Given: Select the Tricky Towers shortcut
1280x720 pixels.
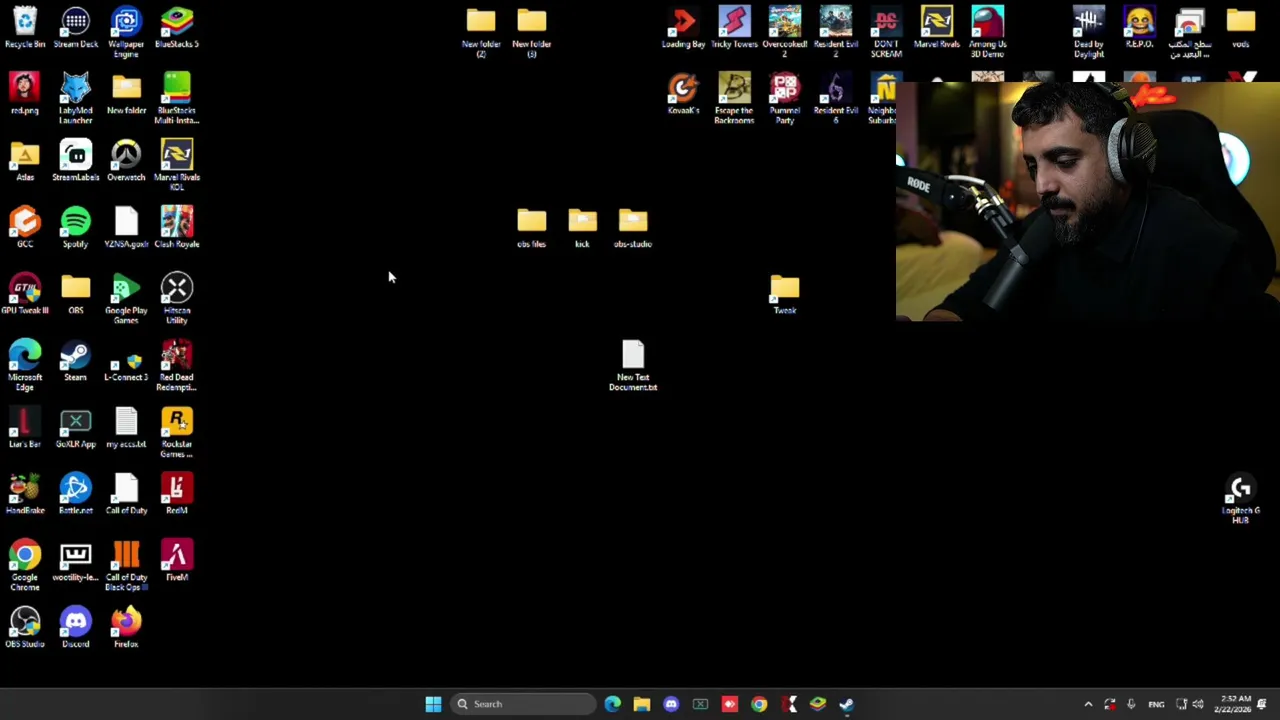Looking at the screenshot, I should click(x=734, y=28).
